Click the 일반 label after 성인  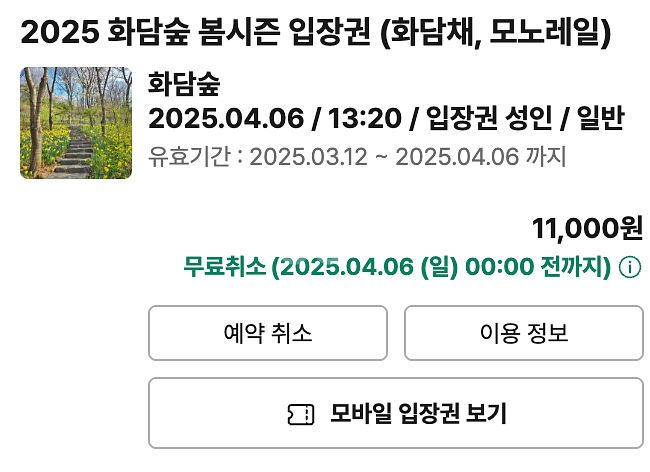point(601,119)
